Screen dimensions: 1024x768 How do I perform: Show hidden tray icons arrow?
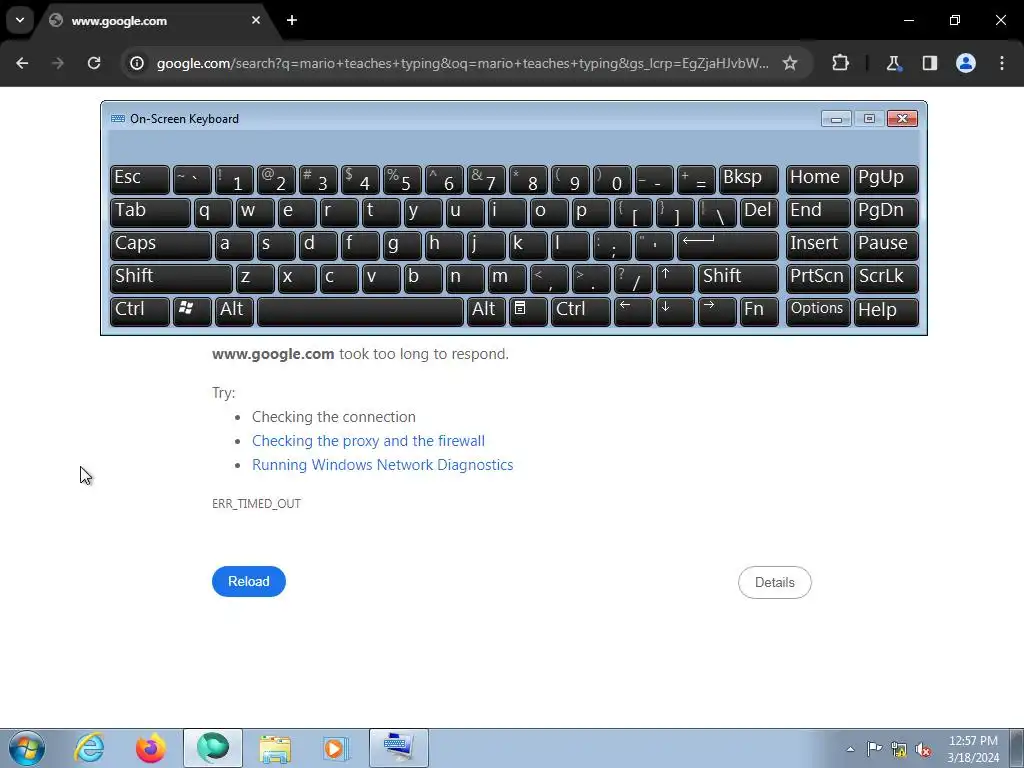pyautogui.click(x=850, y=749)
